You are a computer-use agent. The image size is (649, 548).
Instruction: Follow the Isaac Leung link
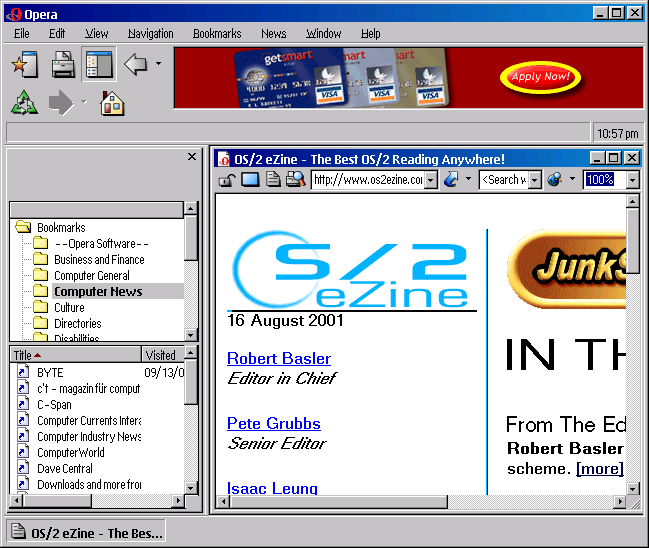(272, 488)
